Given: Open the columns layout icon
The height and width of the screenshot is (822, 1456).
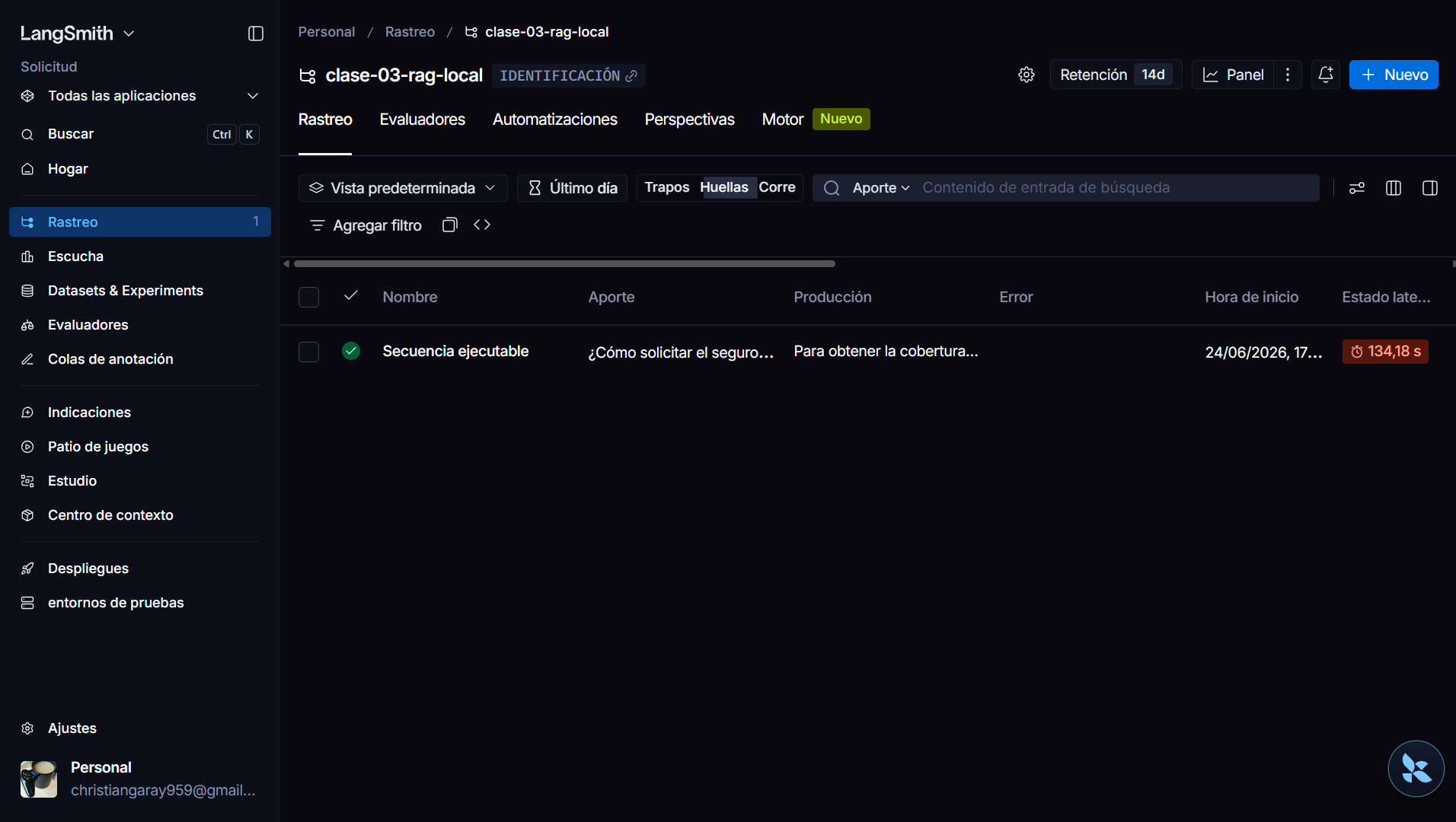Looking at the screenshot, I should click(1394, 188).
